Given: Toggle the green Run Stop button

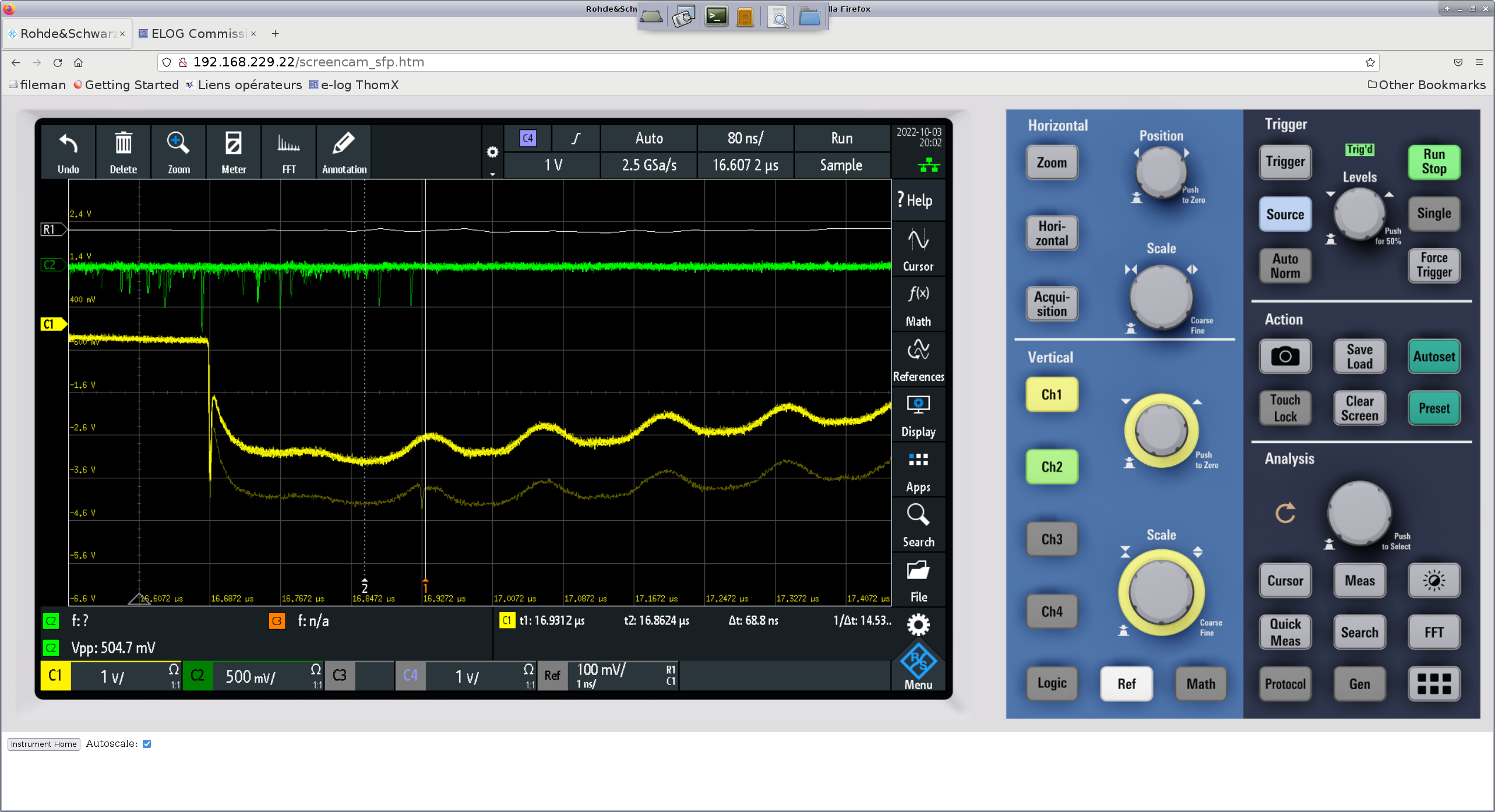Looking at the screenshot, I should (1434, 161).
